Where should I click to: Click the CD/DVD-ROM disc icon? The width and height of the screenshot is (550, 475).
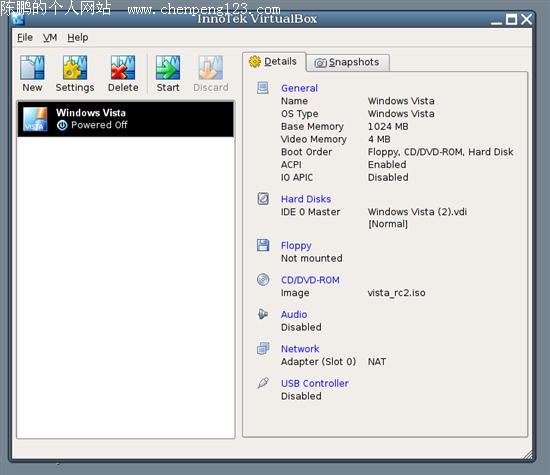pyautogui.click(x=263, y=280)
